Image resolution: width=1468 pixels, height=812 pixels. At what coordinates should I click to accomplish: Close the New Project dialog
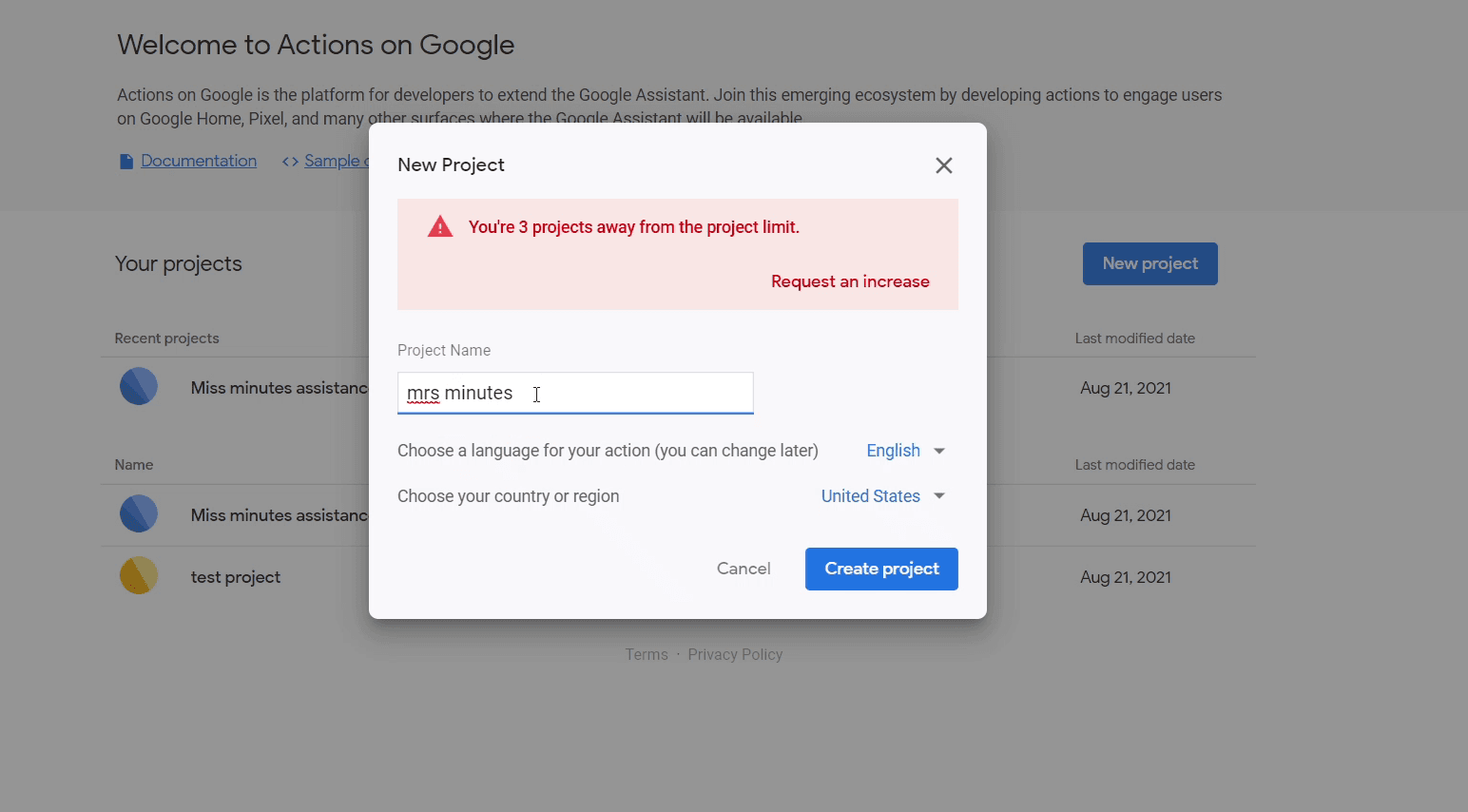[943, 164]
